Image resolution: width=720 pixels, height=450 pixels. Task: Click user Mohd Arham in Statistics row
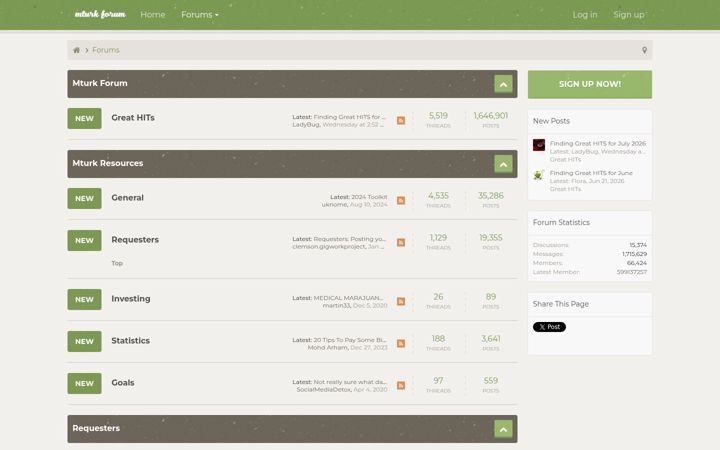328,348
